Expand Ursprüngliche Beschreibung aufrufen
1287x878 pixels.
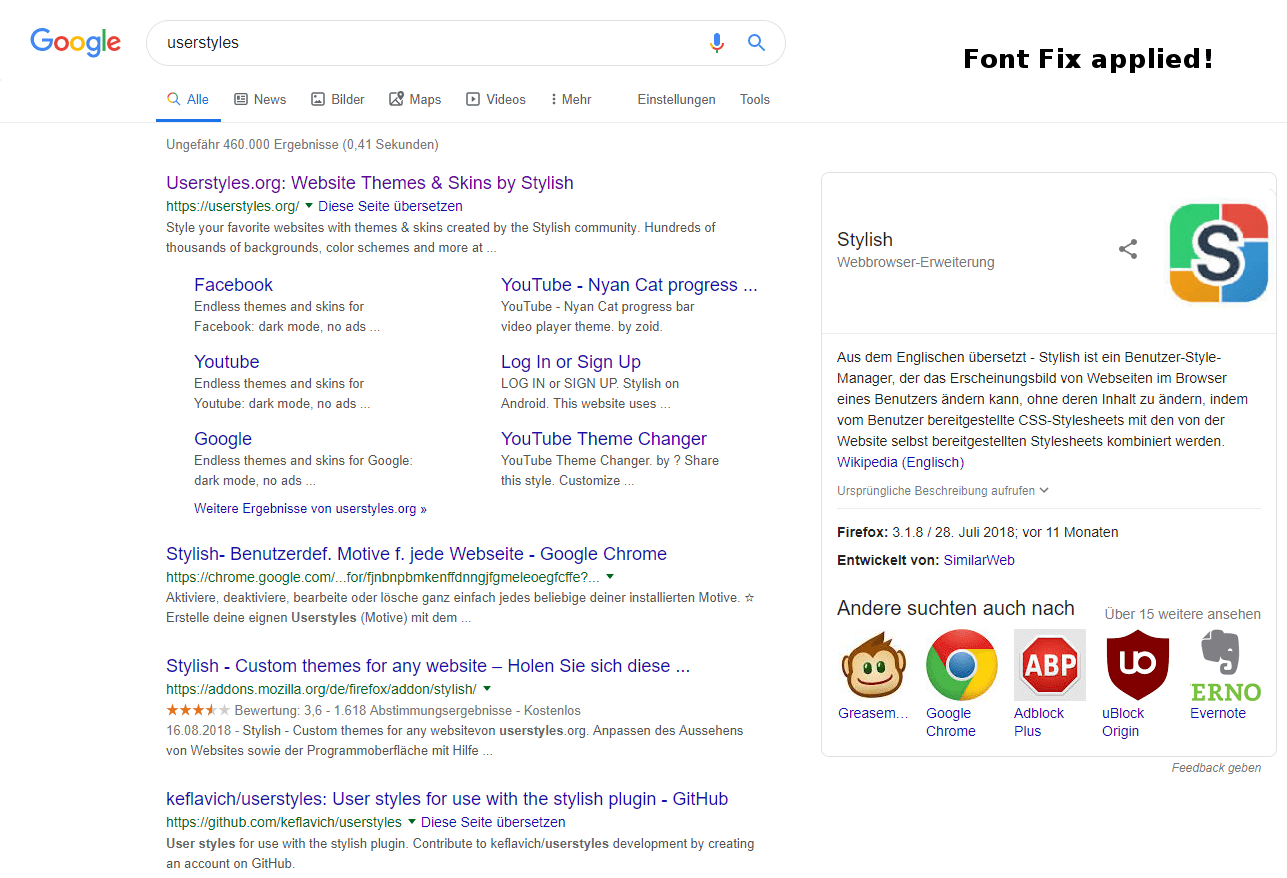point(943,491)
